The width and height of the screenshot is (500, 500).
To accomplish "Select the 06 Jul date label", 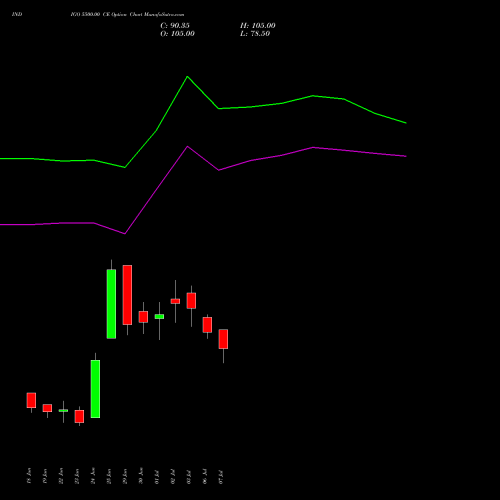I will (x=205, y=477).
